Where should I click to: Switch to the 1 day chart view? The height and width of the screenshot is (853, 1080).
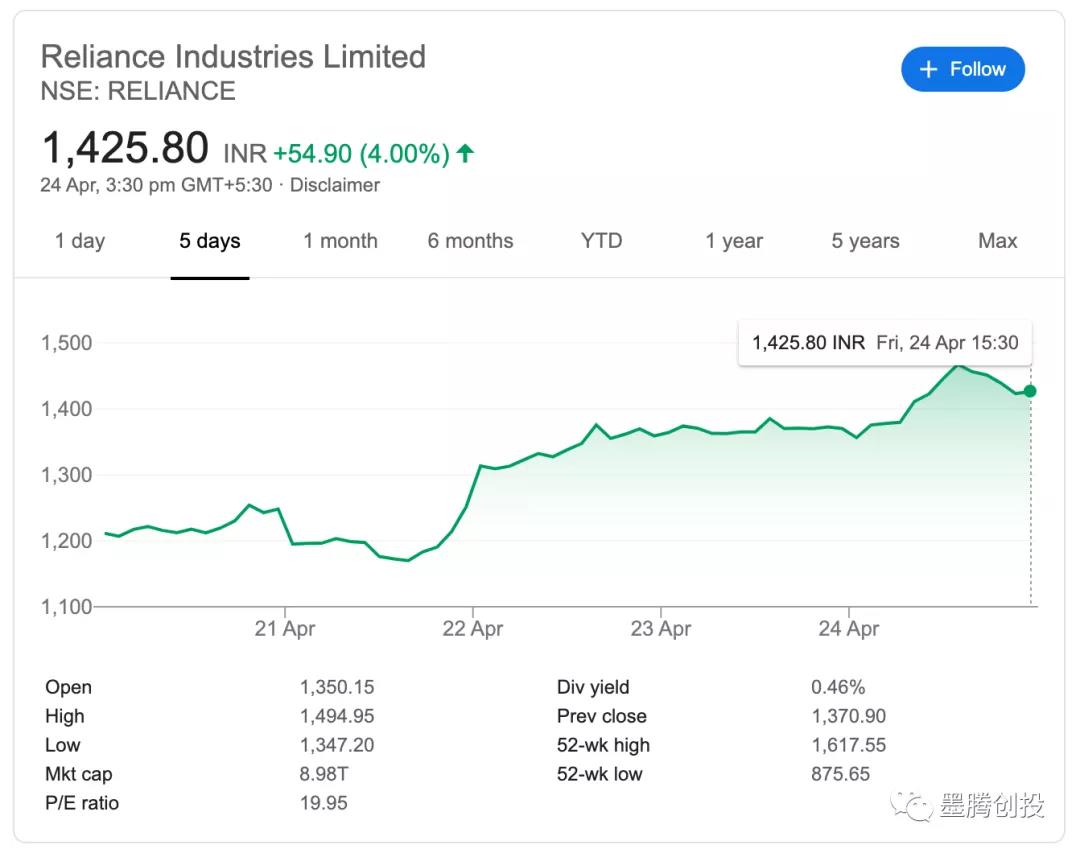[x=79, y=241]
